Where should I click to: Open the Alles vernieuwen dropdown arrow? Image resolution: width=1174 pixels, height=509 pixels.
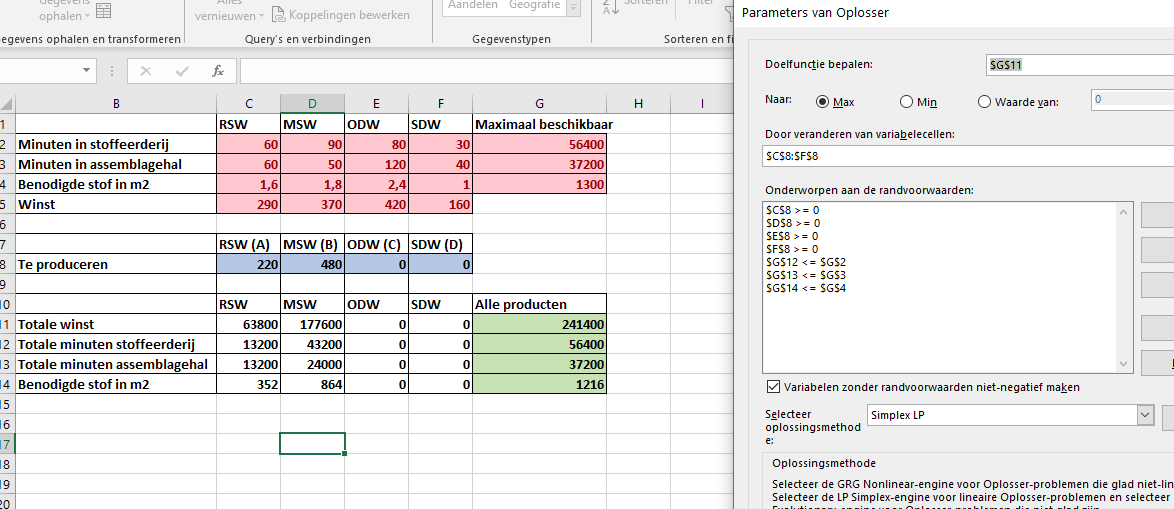pos(261,16)
